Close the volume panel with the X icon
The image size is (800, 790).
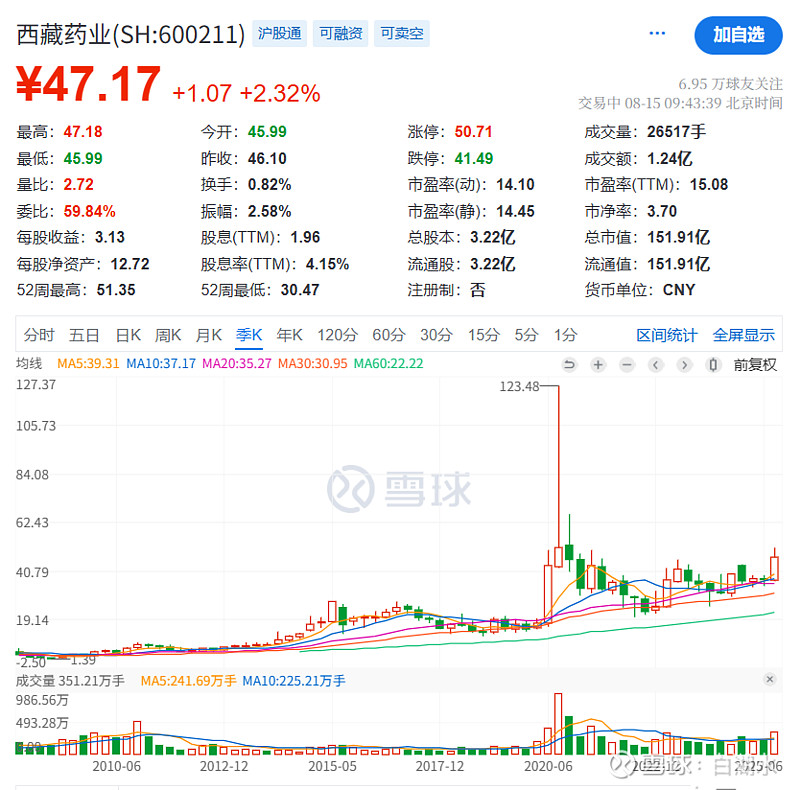tap(770, 679)
